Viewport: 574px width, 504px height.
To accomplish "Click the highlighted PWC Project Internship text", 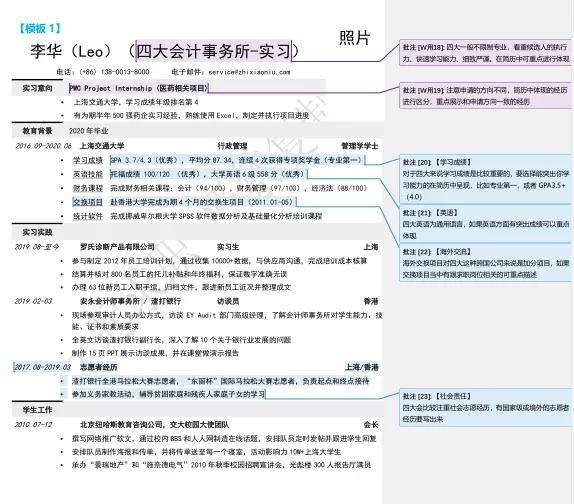I will coord(139,88).
